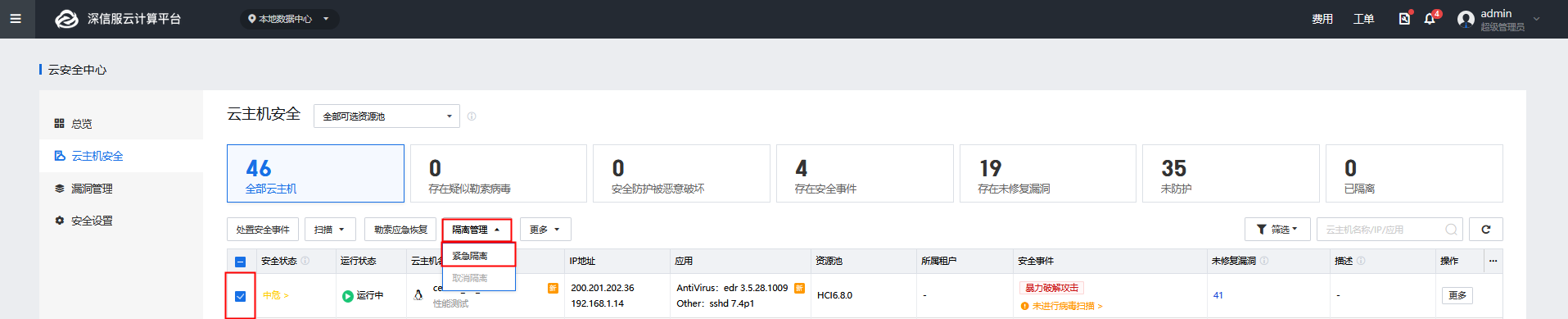
Task: Click the IP address 200.201.202.36
Action: 603,288
